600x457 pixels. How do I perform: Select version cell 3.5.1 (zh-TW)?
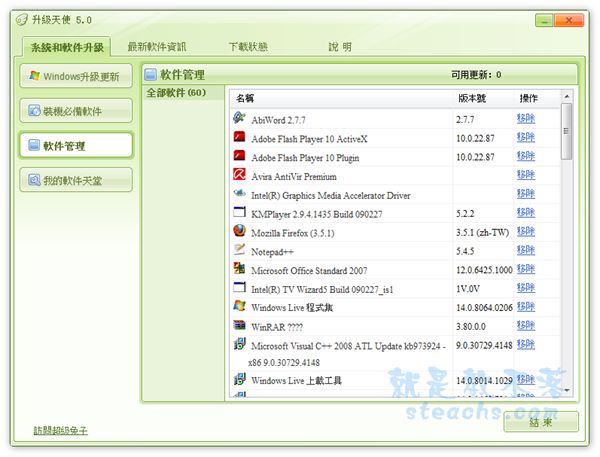(x=482, y=232)
